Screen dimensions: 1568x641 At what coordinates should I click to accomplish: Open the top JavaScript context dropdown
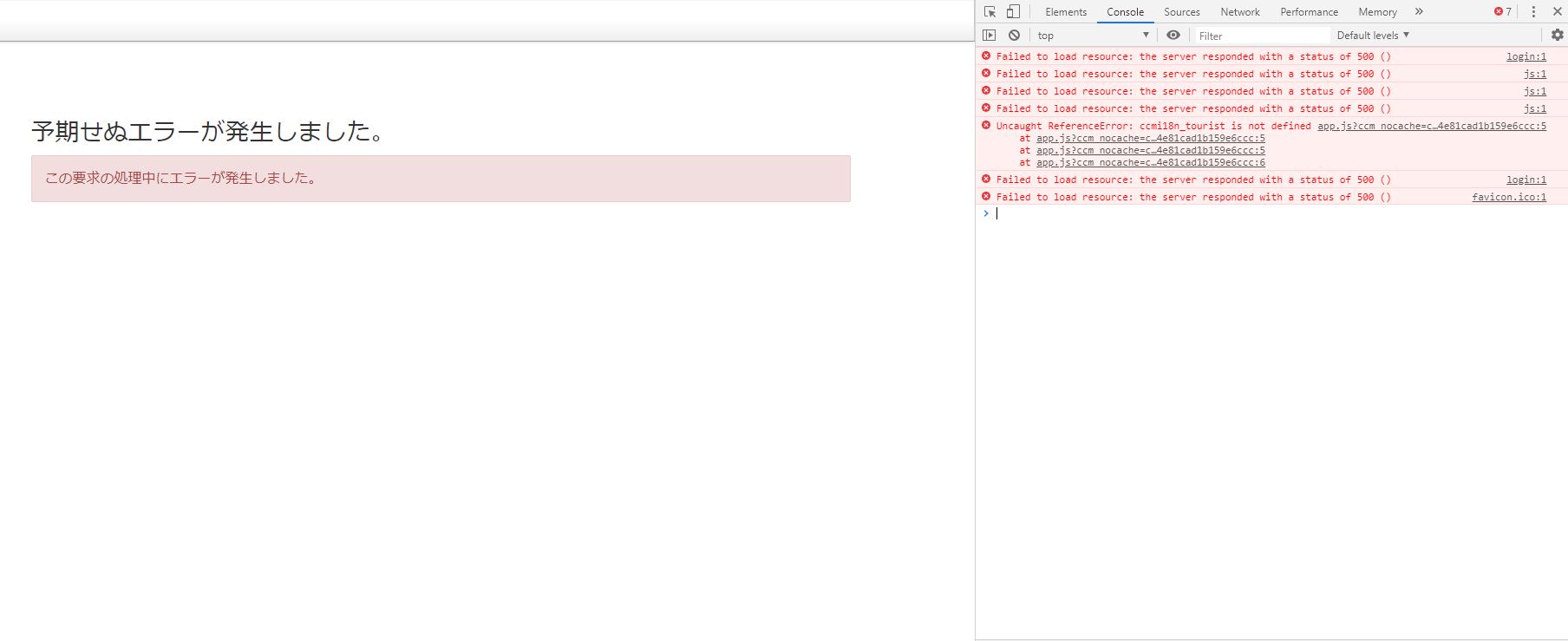[1093, 36]
